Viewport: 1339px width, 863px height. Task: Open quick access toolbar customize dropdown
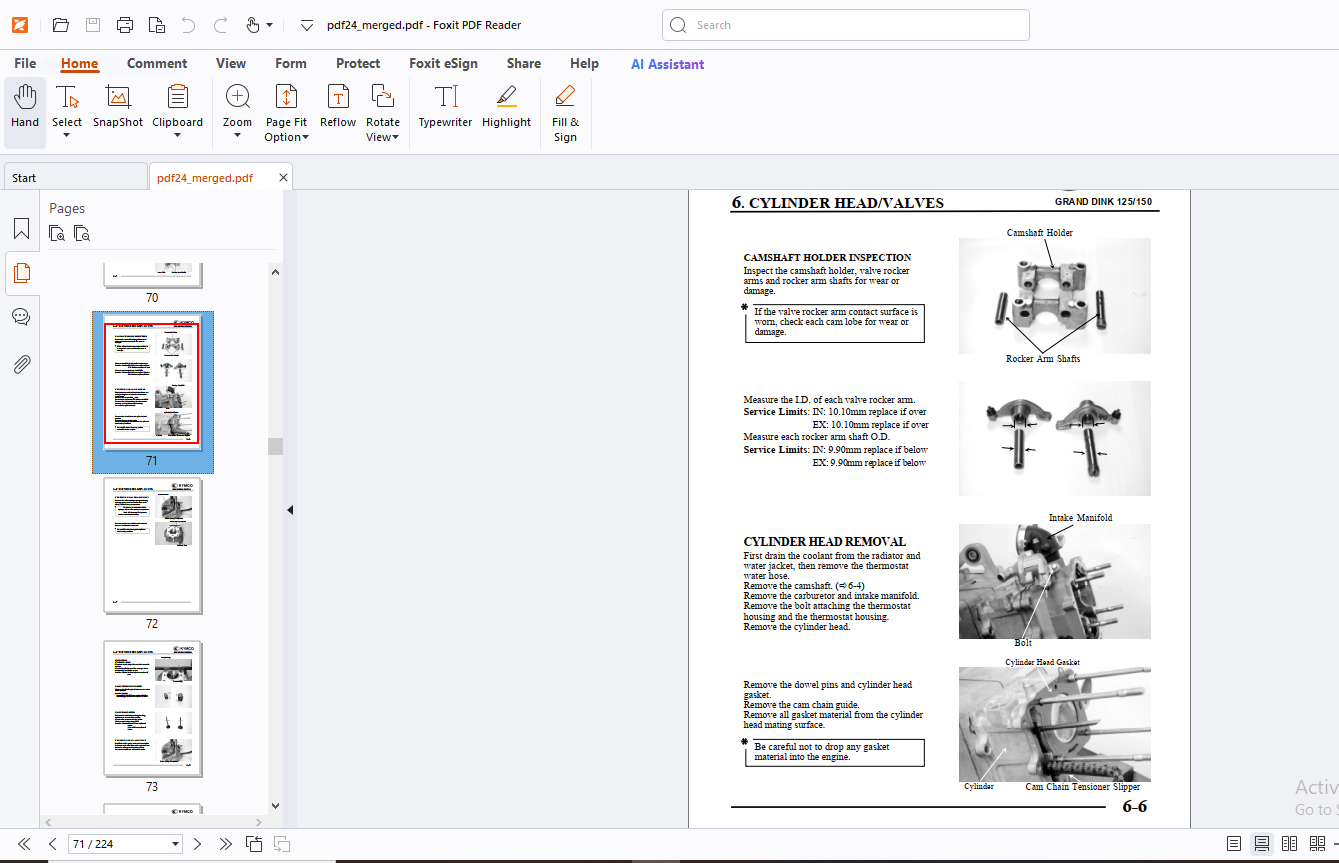[x=307, y=25]
